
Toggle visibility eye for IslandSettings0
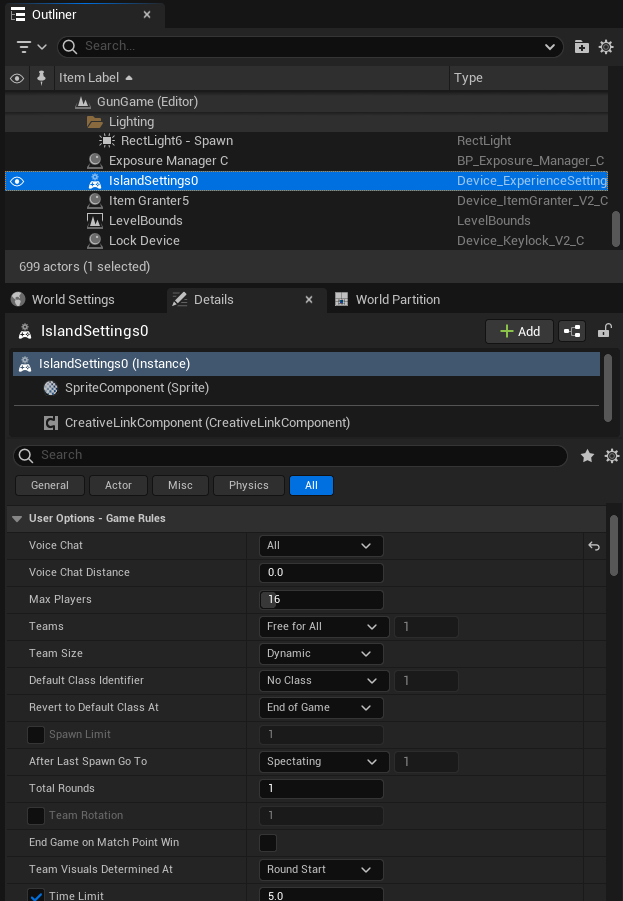(x=17, y=181)
